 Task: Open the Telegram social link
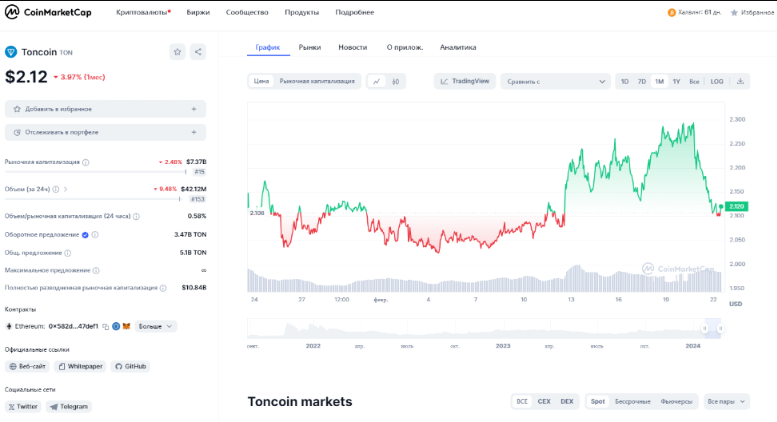(69, 407)
